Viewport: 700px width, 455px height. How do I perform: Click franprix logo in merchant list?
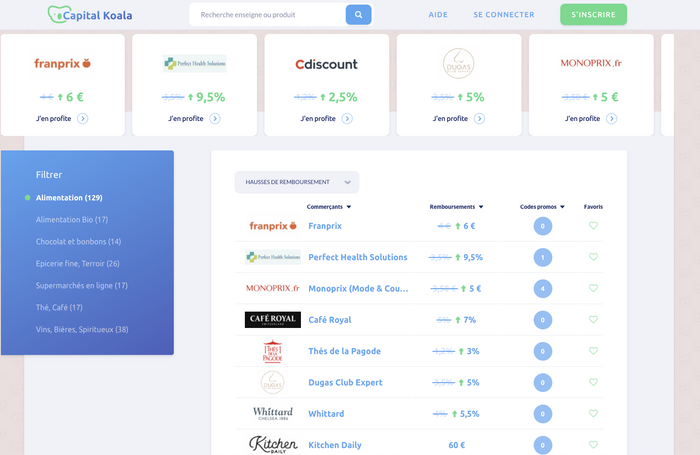click(273, 226)
